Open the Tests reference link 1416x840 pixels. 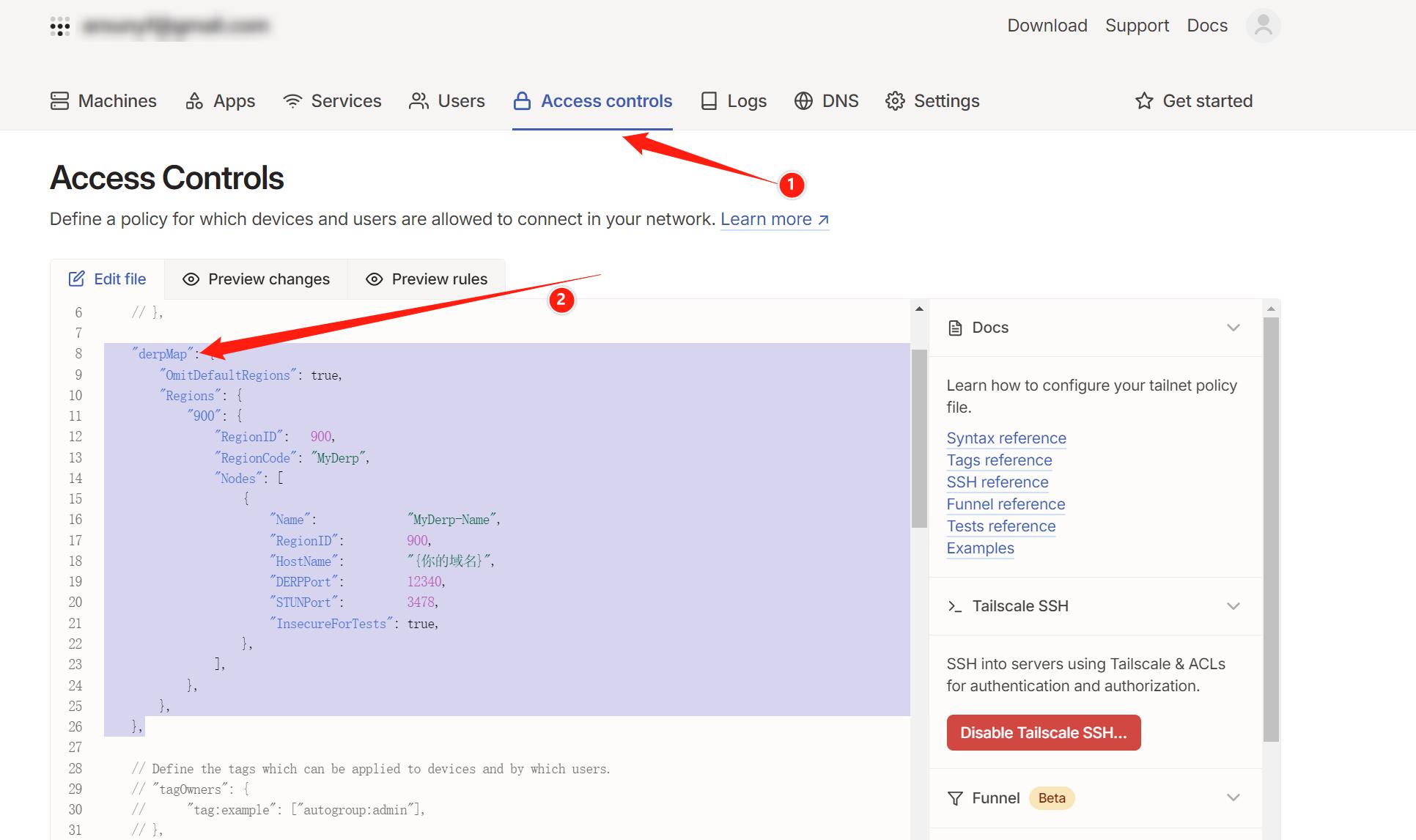click(x=1001, y=526)
